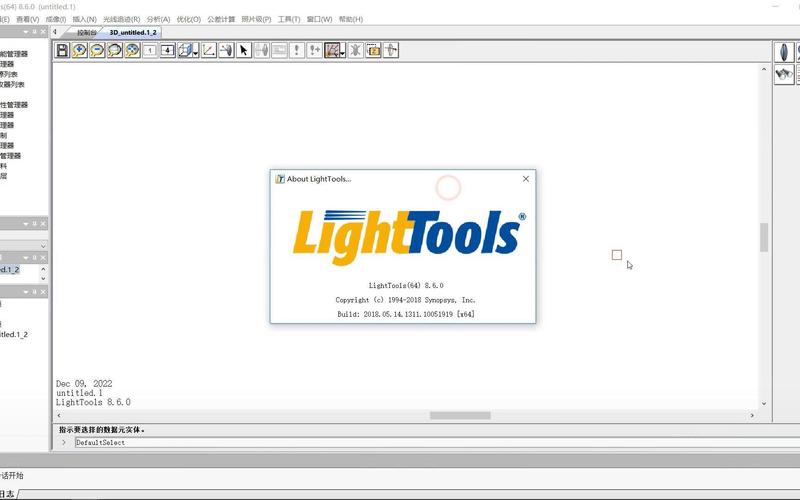Viewport: 800px width, 500px height.
Task: Click the 3D view scroll up arrow
Action: click(x=764, y=69)
